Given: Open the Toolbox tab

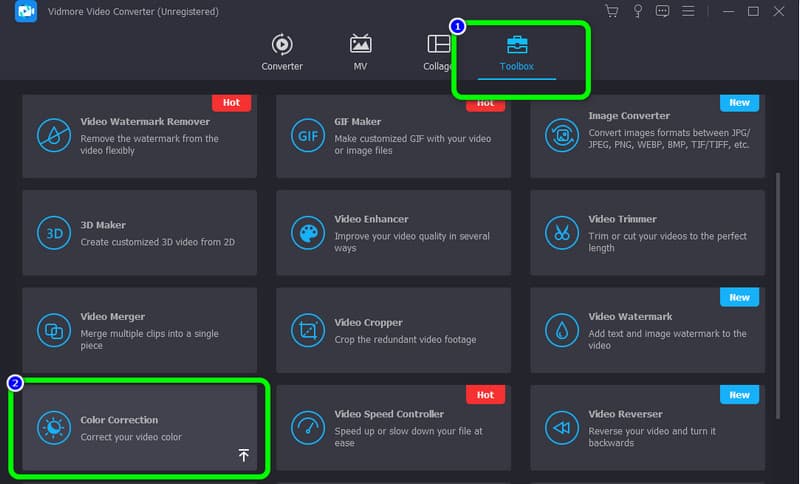Looking at the screenshot, I should 517,53.
